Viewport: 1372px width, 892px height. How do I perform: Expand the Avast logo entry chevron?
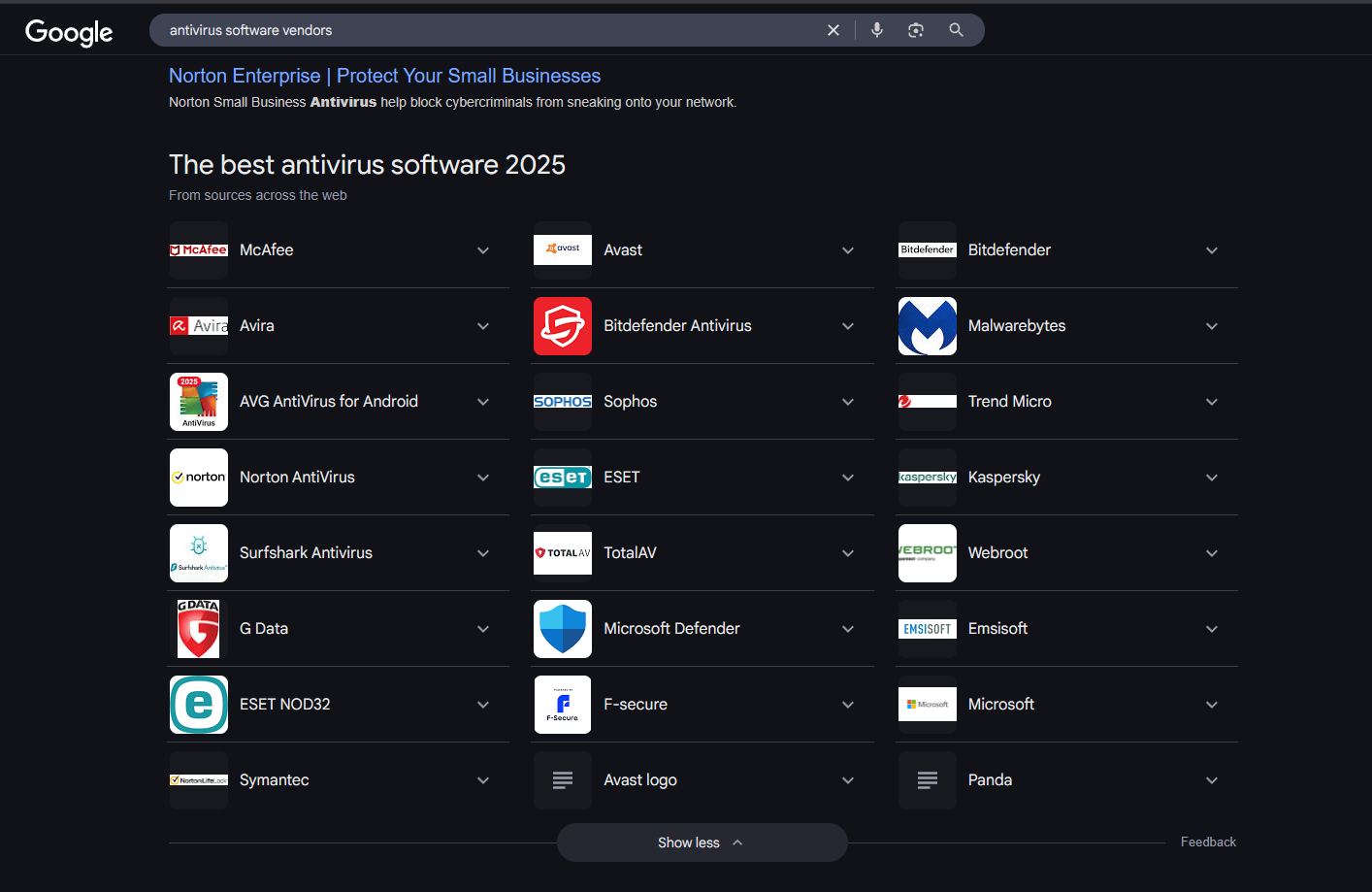848,780
